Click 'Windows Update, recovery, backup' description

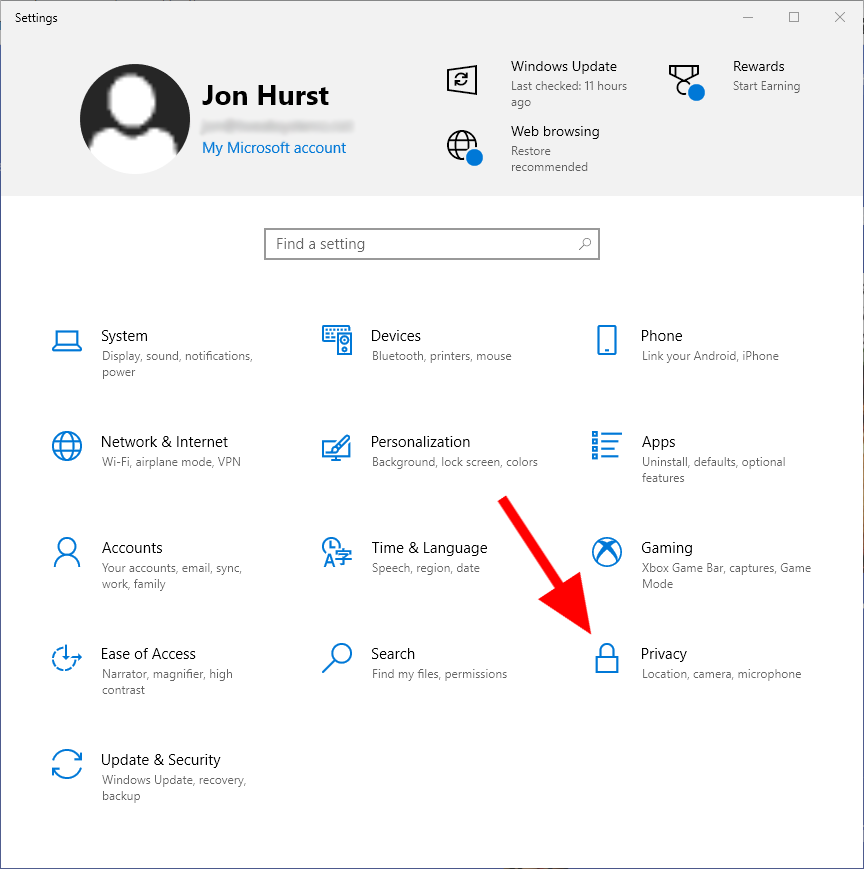[173, 788]
